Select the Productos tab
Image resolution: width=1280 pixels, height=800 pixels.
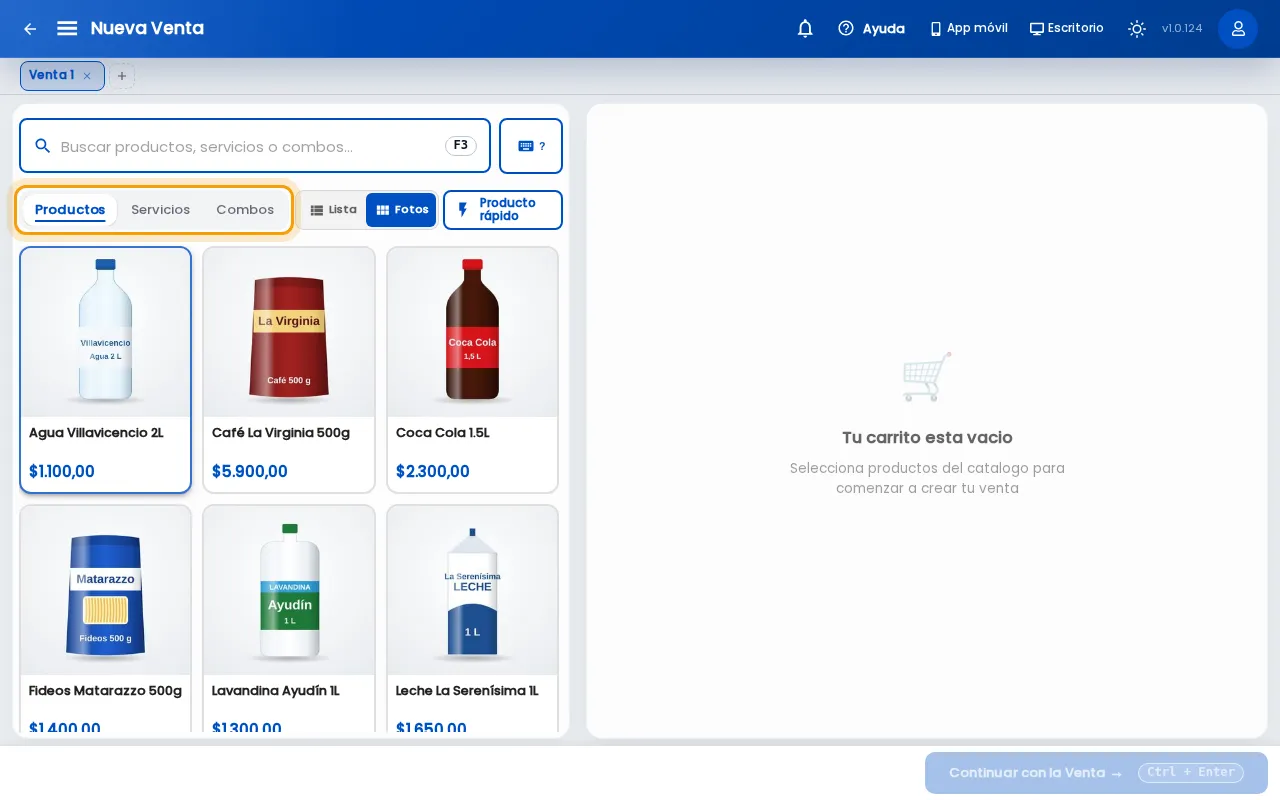coord(70,210)
